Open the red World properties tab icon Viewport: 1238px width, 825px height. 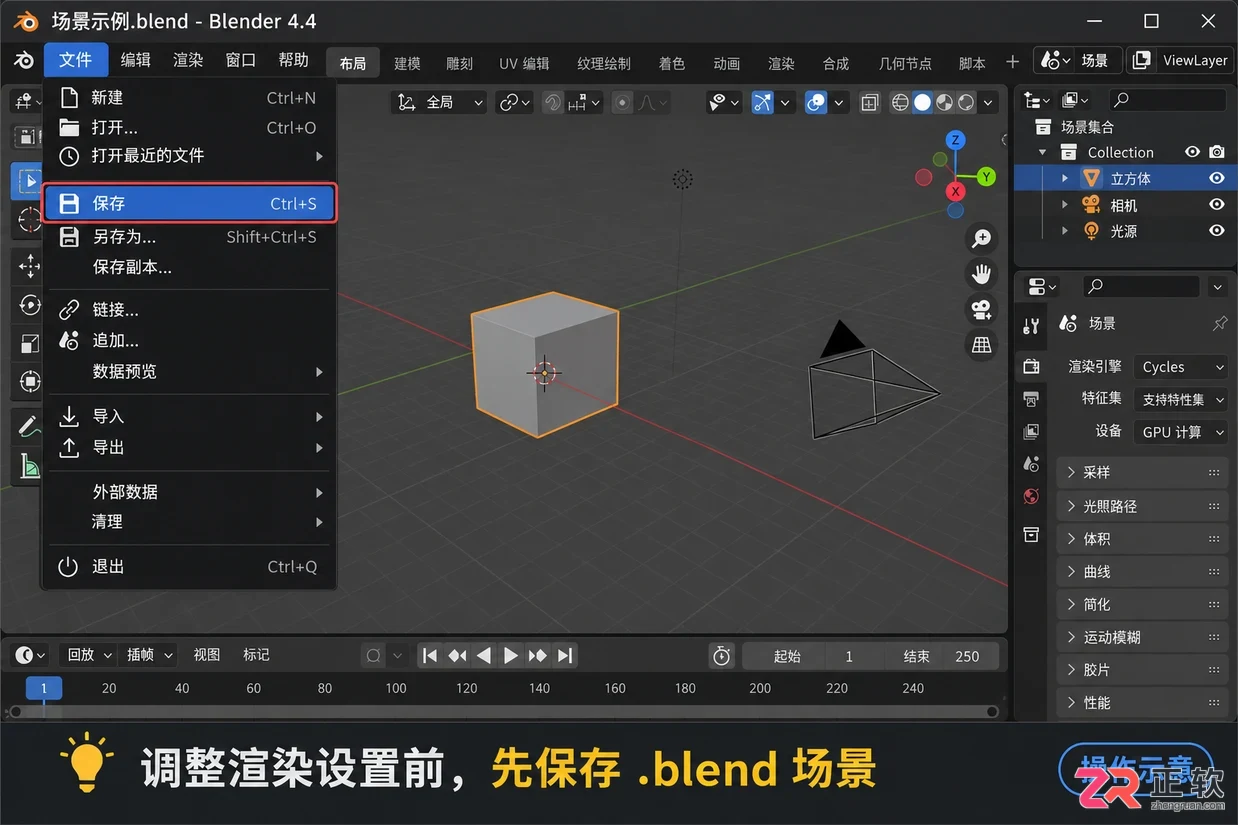click(x=1031, y=497)
